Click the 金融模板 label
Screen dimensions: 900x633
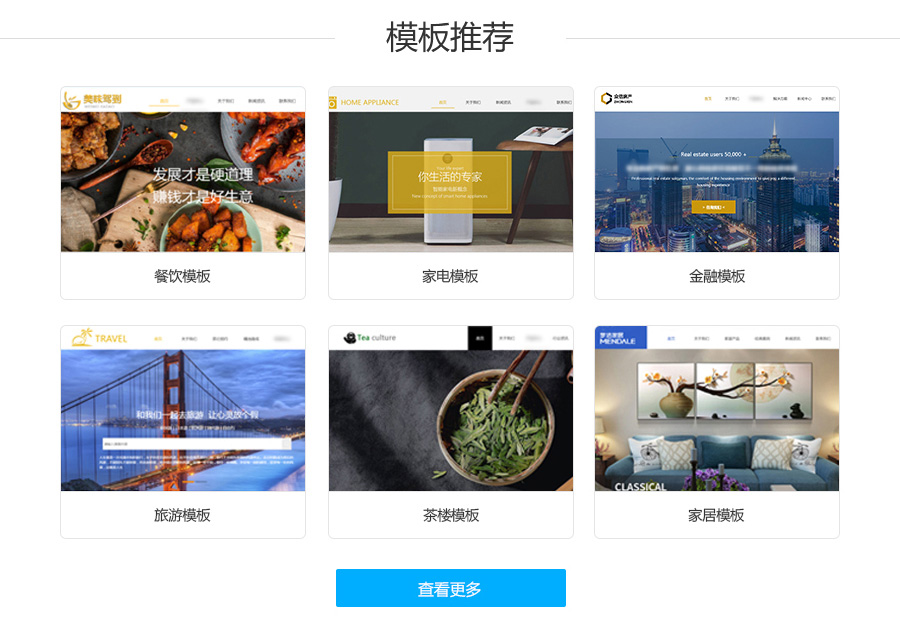(x=717, y=277)
